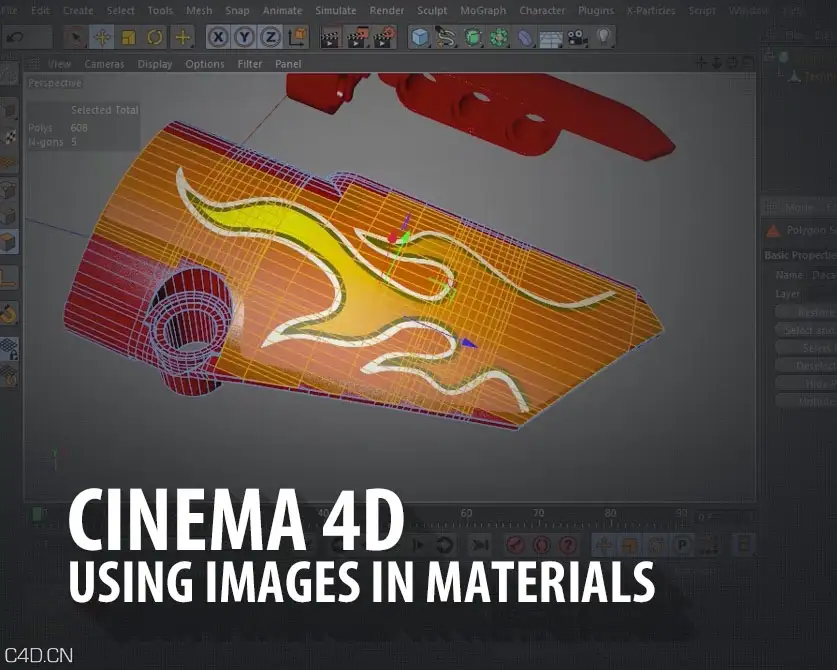Image resolution: width=837 pixels, height=670 pixels.
Task: Open the Attribute Manager Mode menu
Action: coord(799,207)
